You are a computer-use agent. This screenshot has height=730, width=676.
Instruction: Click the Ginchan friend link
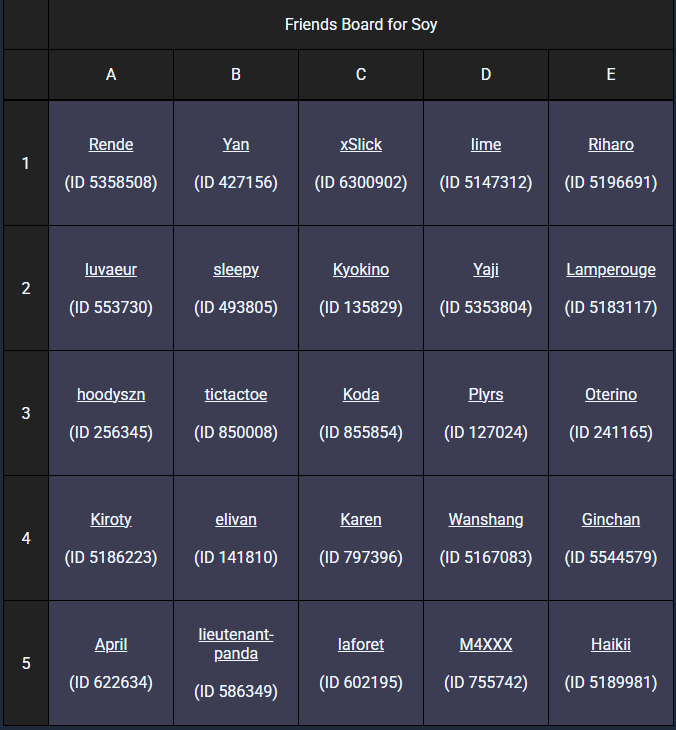point(611,520)
